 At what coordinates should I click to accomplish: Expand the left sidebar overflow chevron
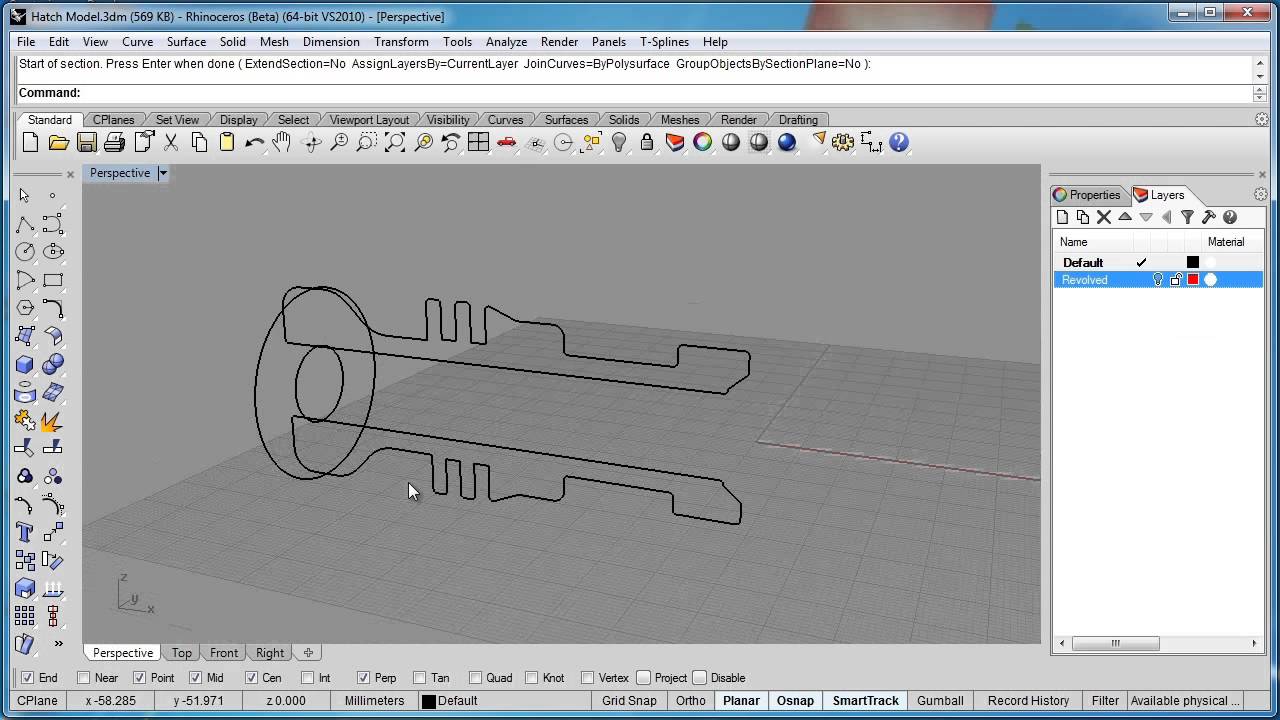click(58, 643)
